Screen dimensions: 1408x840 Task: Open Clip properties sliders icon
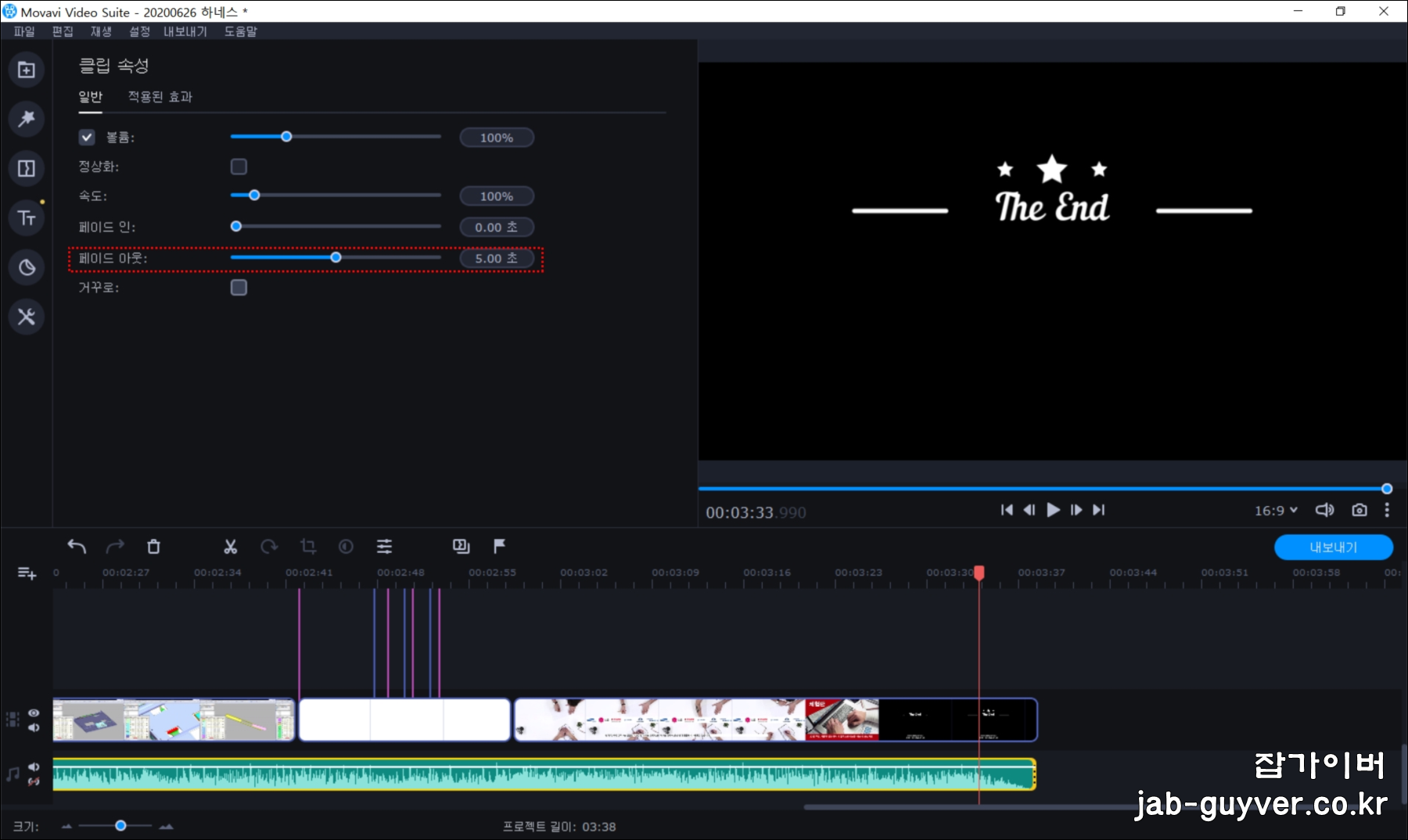[x=384, y=547]
